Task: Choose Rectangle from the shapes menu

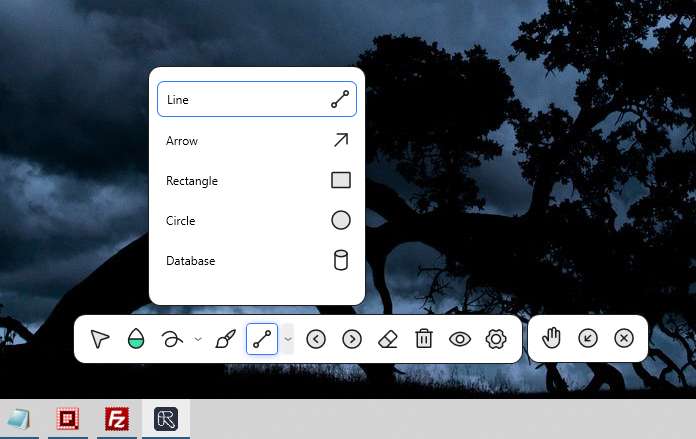Action: [x=257, y=181]
